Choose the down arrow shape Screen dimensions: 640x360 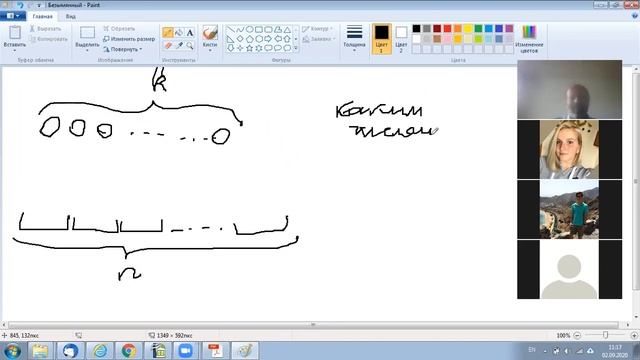(231, 48)
